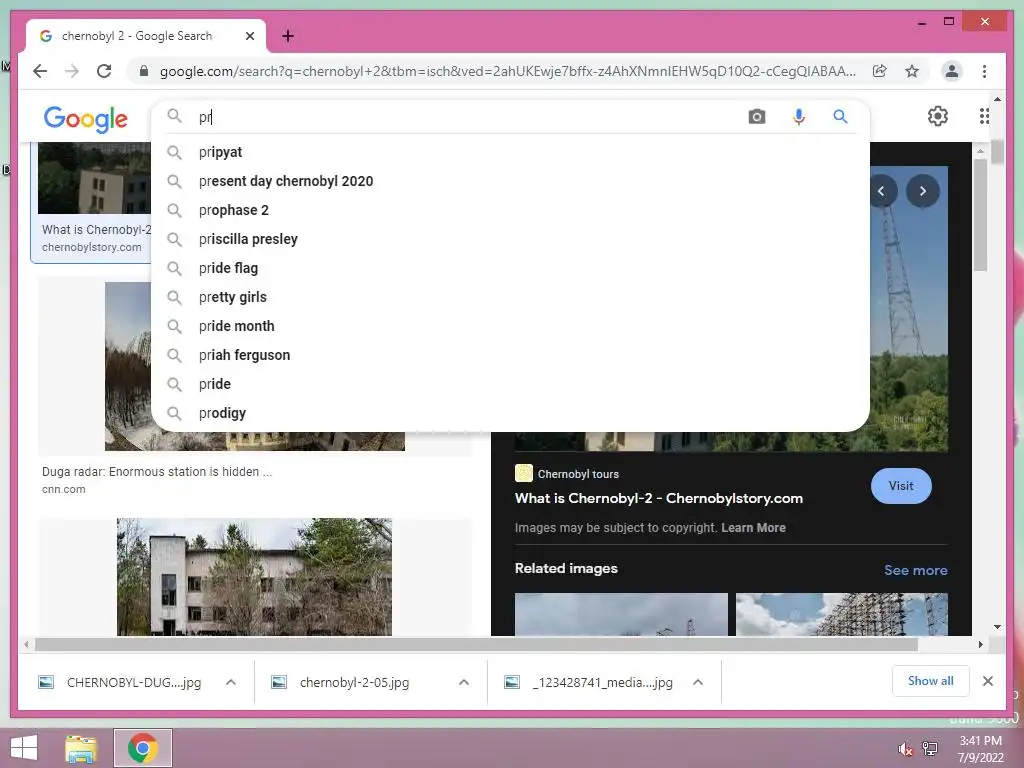The image size is (1024, 768).
Task: Choose the 'pride flag' suggestion
Action: click(x=510, y=268)
